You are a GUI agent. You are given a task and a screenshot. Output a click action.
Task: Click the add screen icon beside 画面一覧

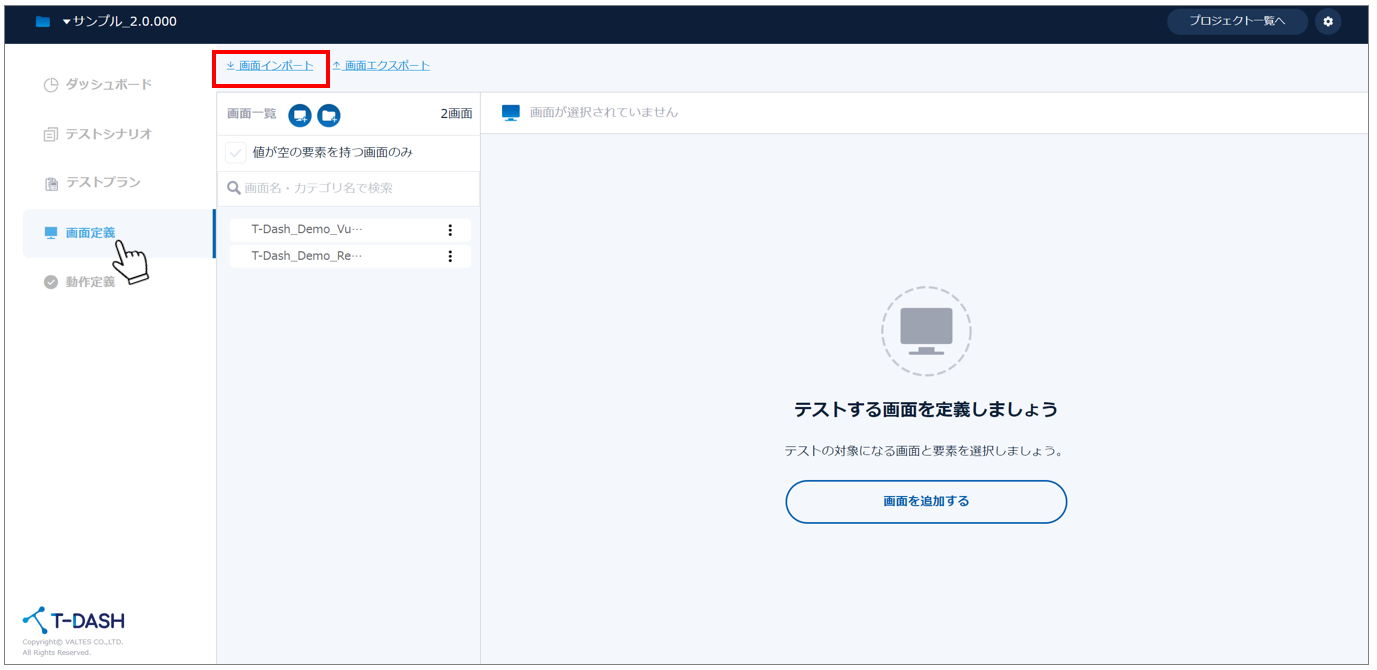pos(299,115)
